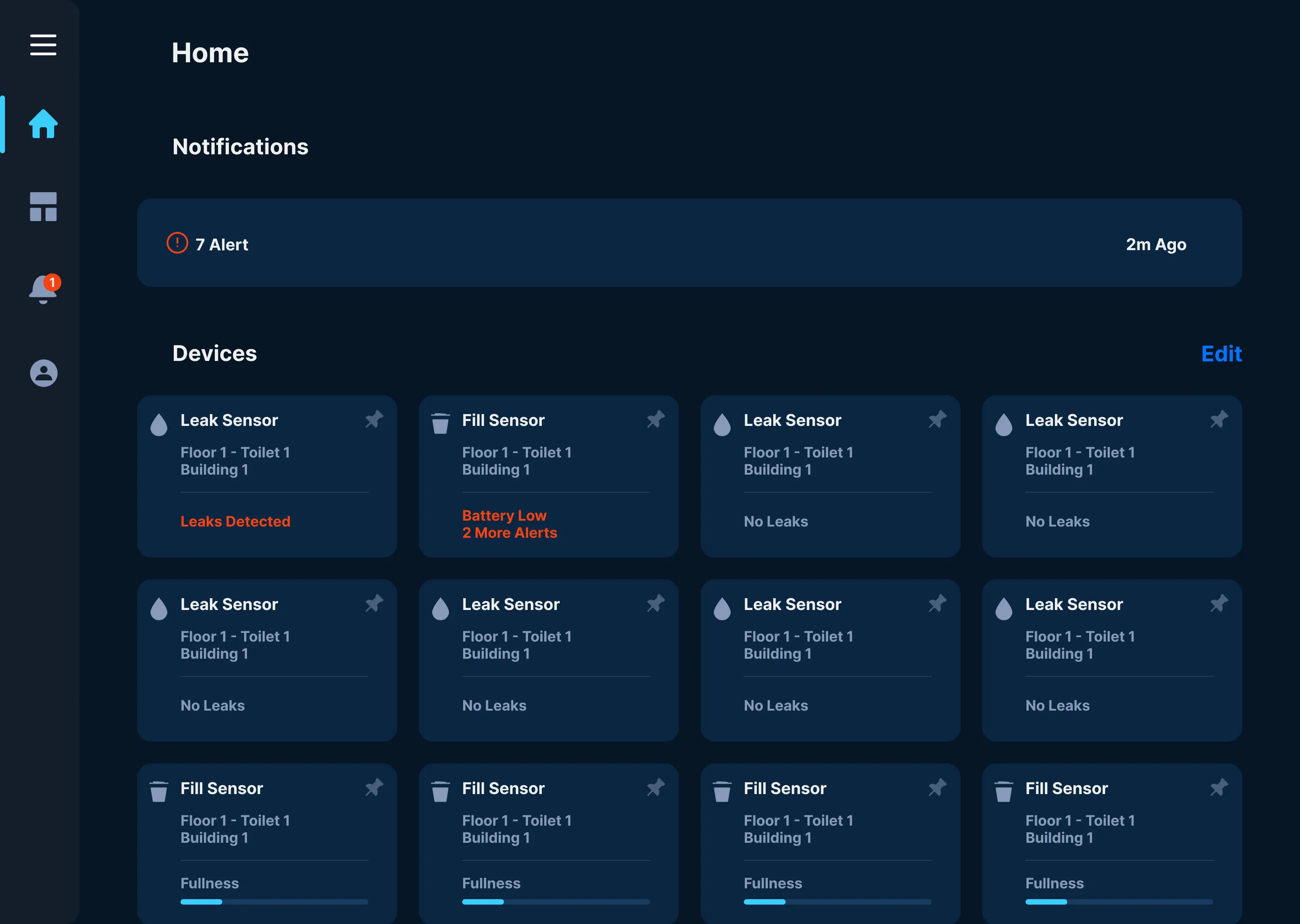This screenshot has width=1300, height=924.
Task: Open the user profile icon in the sidebar
Action: (44, 373)
